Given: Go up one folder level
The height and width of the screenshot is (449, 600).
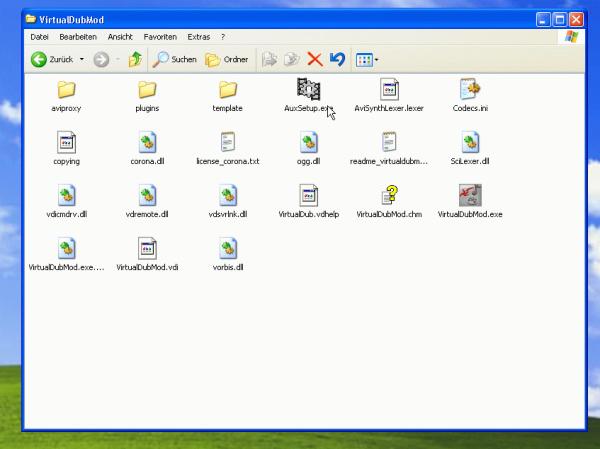Looking at the screenshot, I should (x=135, y=59).
